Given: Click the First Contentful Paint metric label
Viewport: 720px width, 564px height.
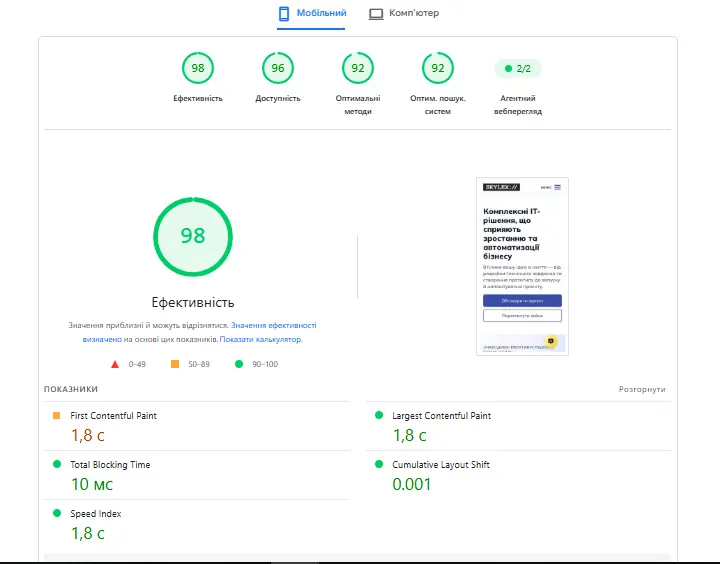Looking at the screenshot, I should [113, 416].
